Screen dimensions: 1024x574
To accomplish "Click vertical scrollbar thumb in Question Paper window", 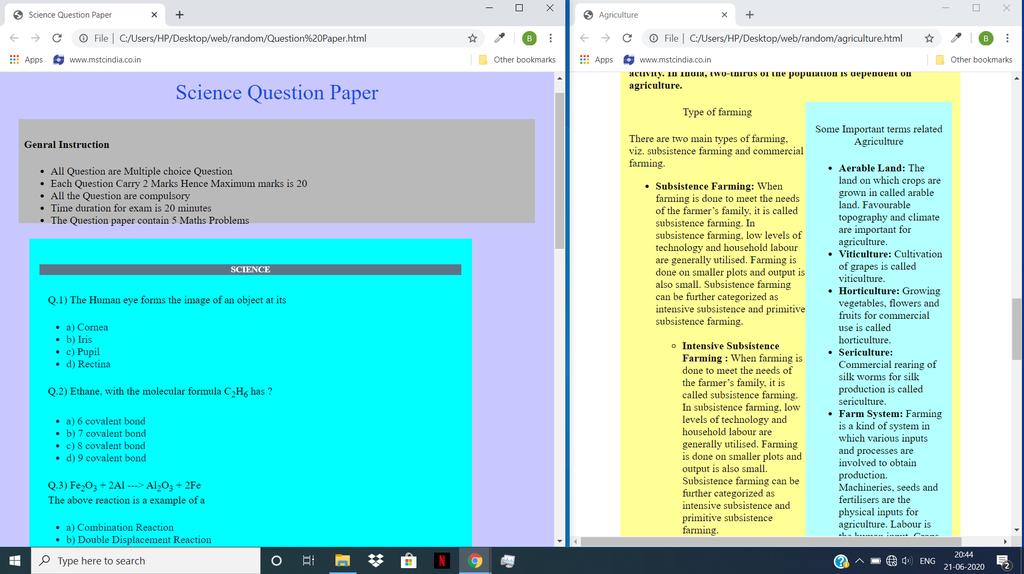I will click(560, 170).
